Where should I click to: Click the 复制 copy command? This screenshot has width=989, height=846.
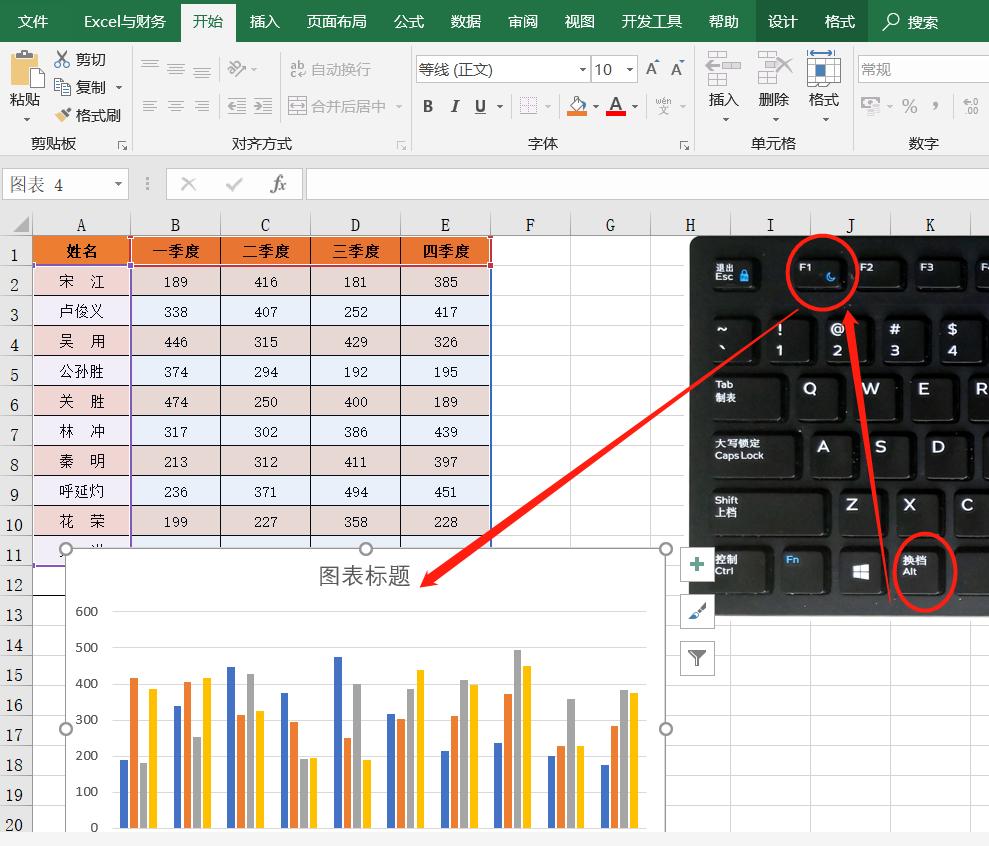[88, 87]
